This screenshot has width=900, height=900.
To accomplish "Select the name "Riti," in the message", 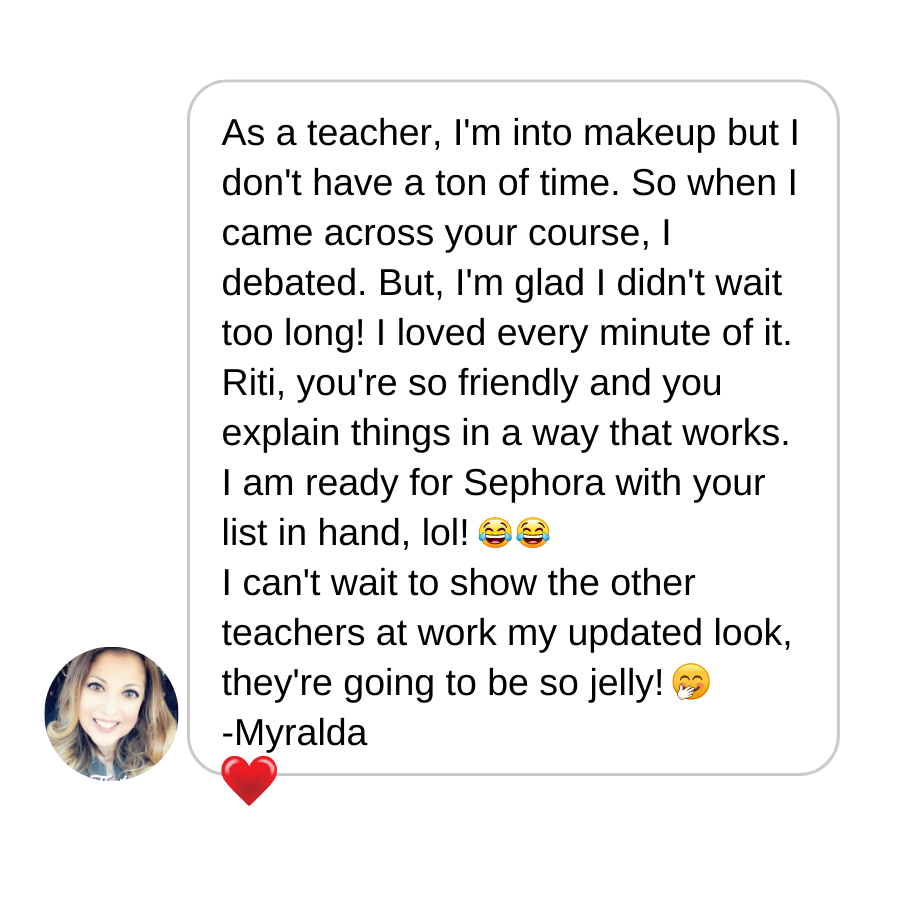I will (x=254, y=383).
